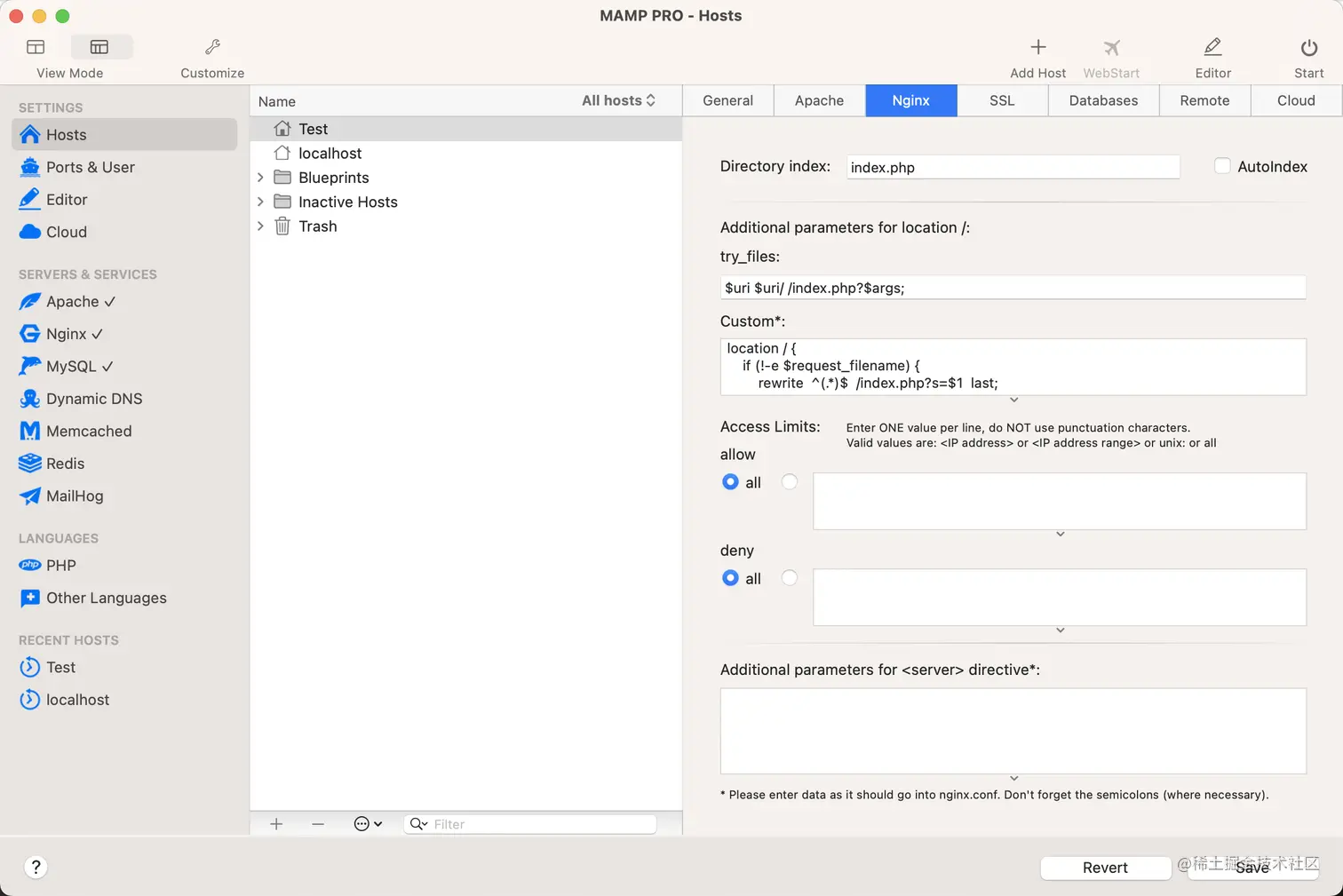This screenshot has height=896, width=1343.
Task: Select Apache under Servers & Services
Action: click(124, 302)
